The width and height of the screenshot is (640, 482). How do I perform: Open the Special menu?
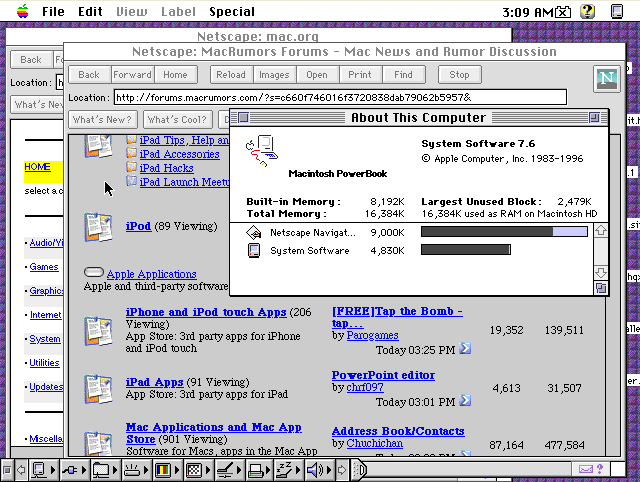coord(232,11)
